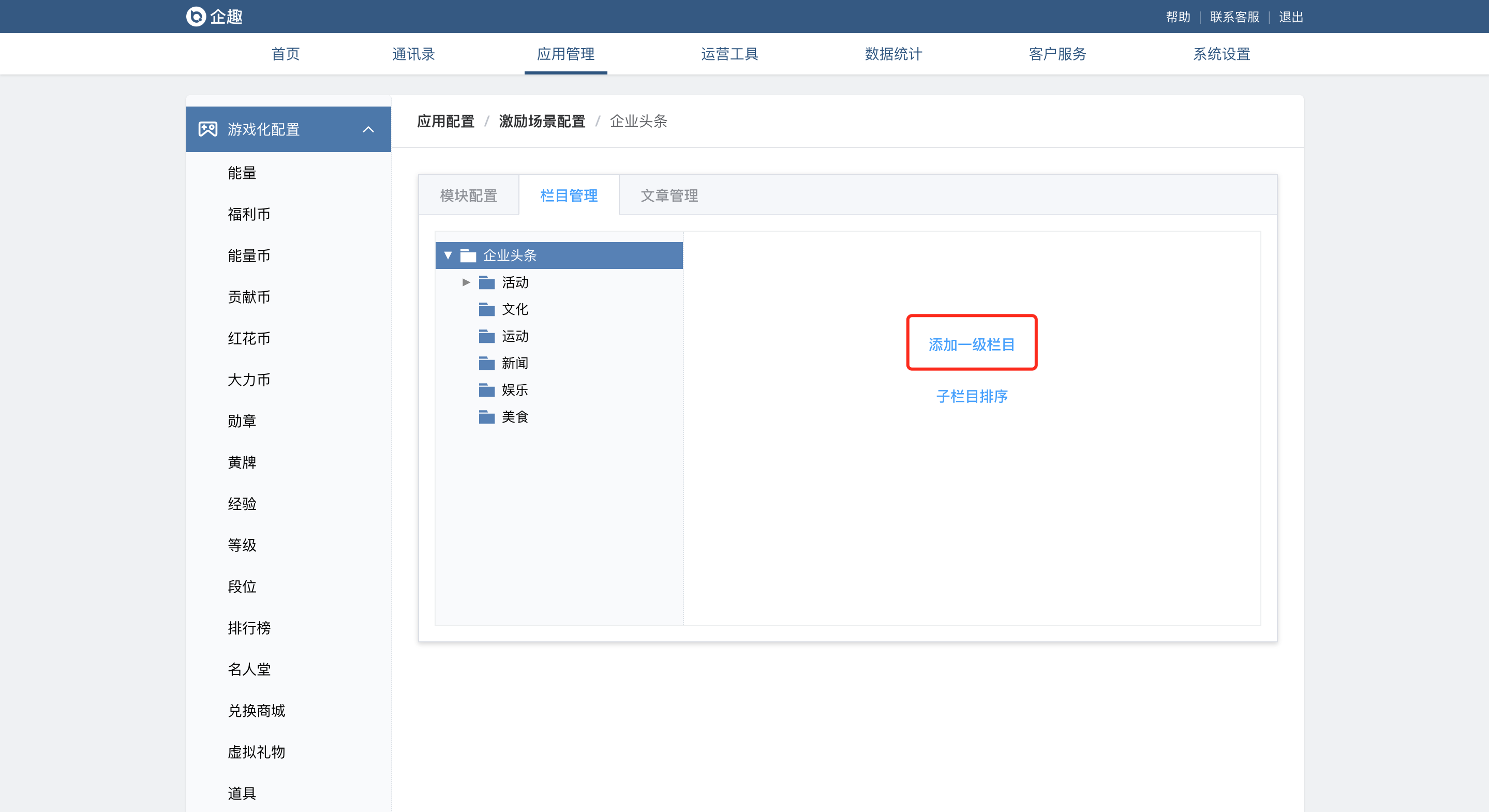Click the folder icon next to 文化

coord(487,309)
